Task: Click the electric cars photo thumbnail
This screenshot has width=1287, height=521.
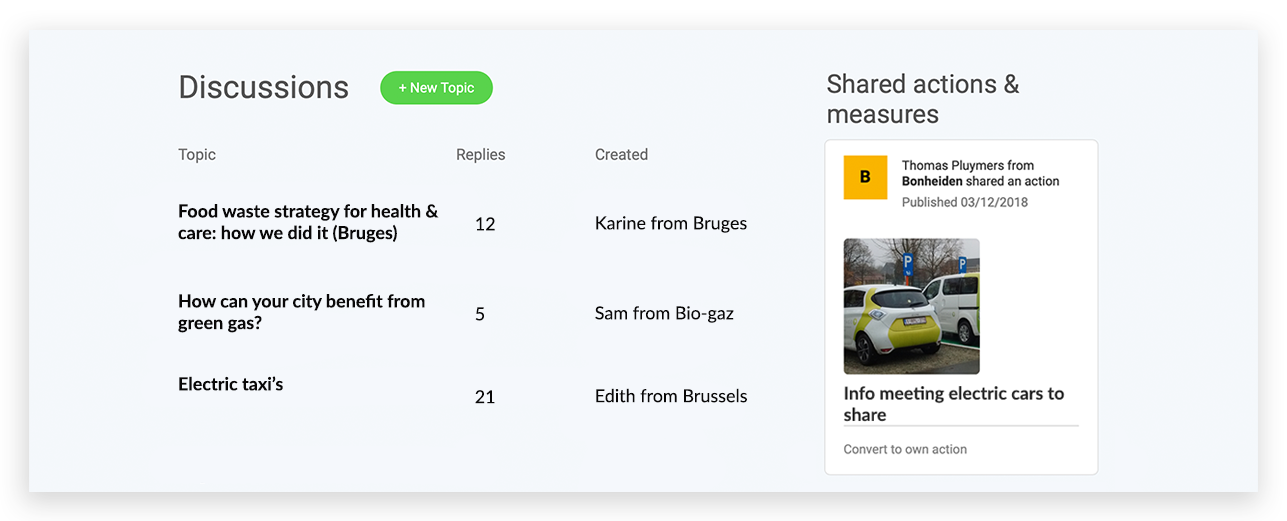Action: tap(911, 306)
